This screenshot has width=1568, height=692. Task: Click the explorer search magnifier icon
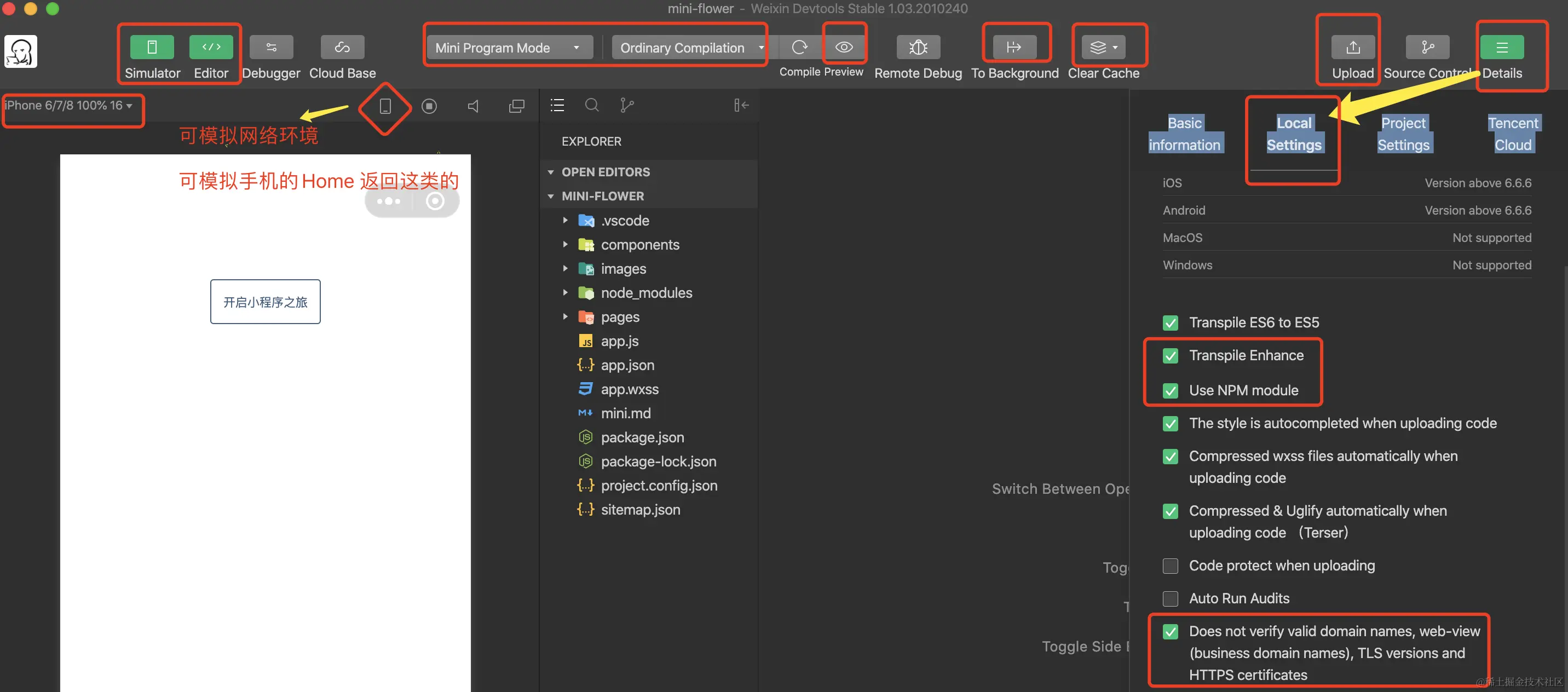592,105
